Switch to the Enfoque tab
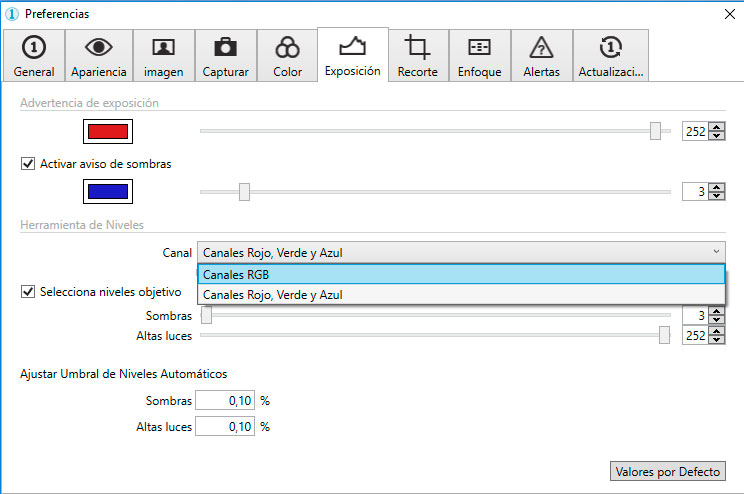Screen dimensions: 744x494 (479, 57)
